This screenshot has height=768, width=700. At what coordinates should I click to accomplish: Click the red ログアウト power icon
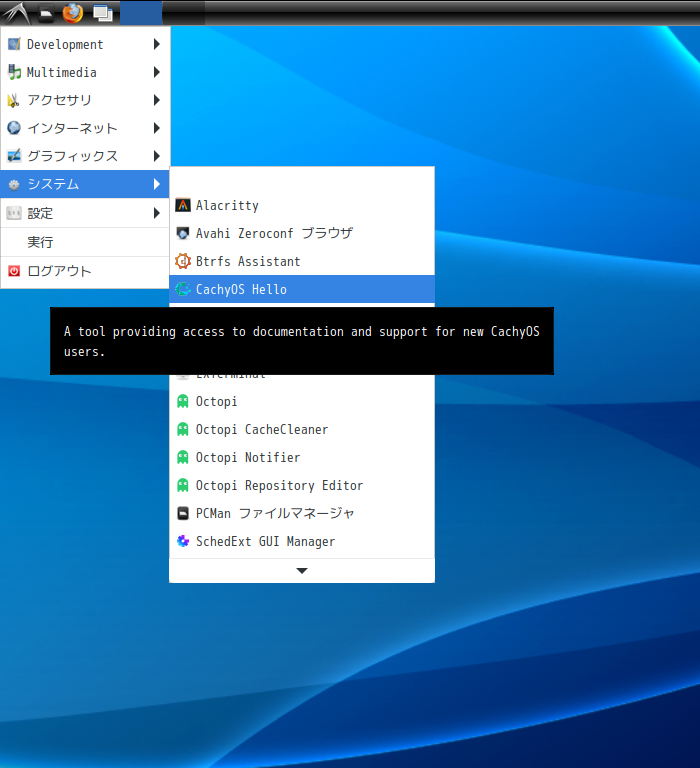click(x=14, y=271)
